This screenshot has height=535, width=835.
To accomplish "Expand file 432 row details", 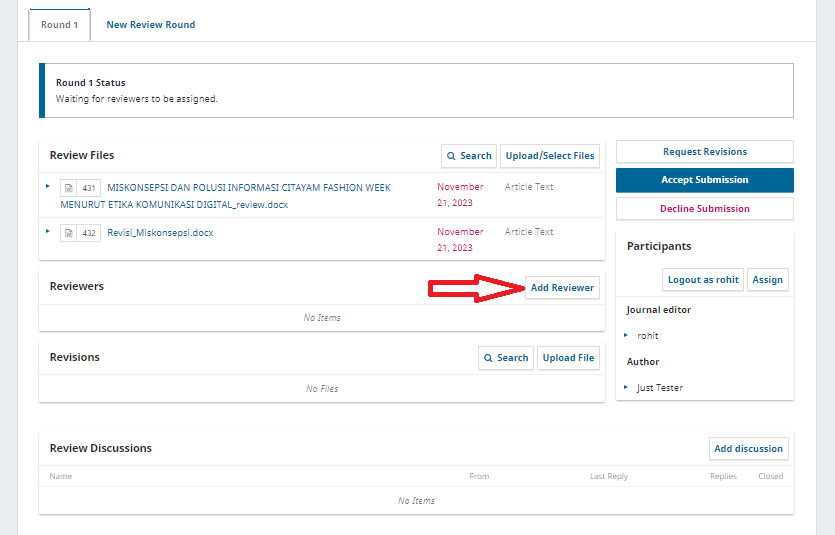I will point(48,231).
